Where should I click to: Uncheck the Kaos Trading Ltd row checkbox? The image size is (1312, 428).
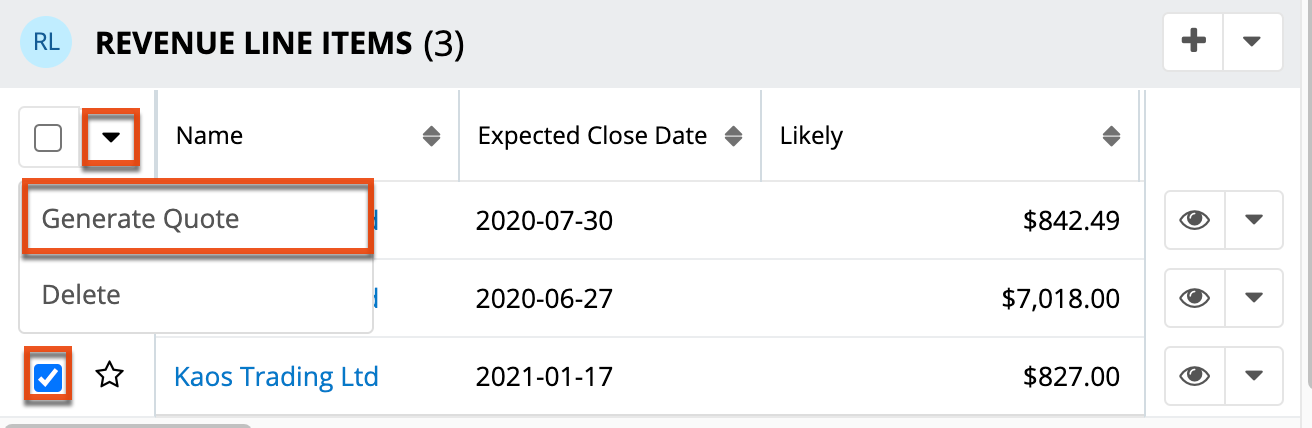[48, 376]
